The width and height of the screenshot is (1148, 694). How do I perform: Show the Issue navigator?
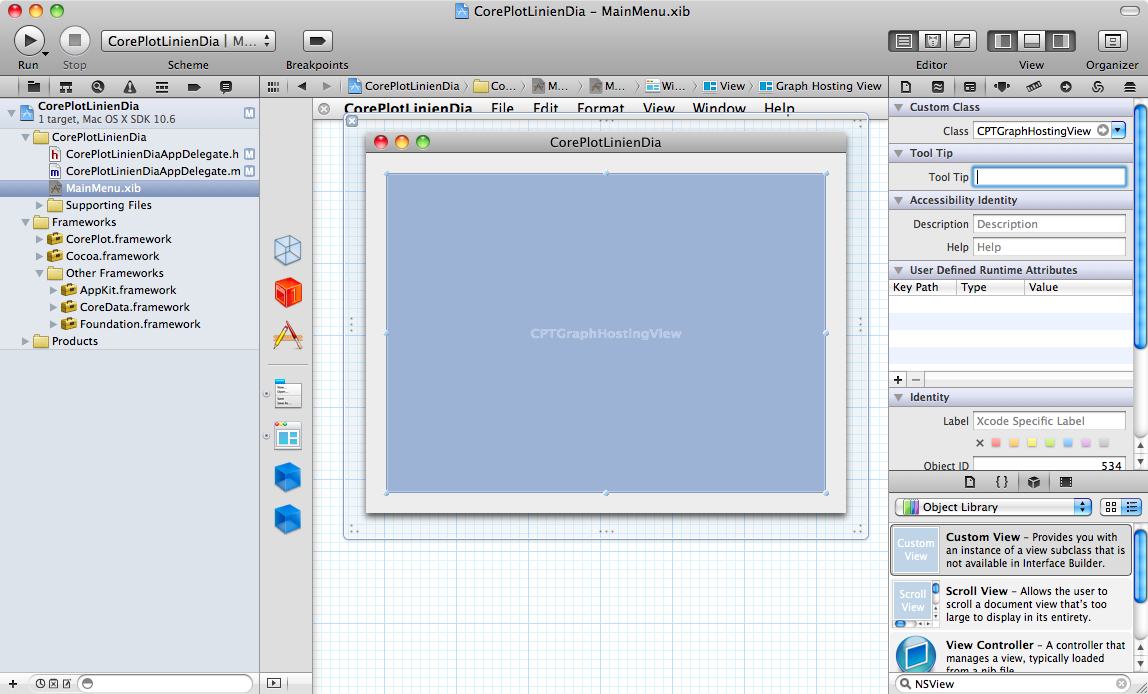130,87
